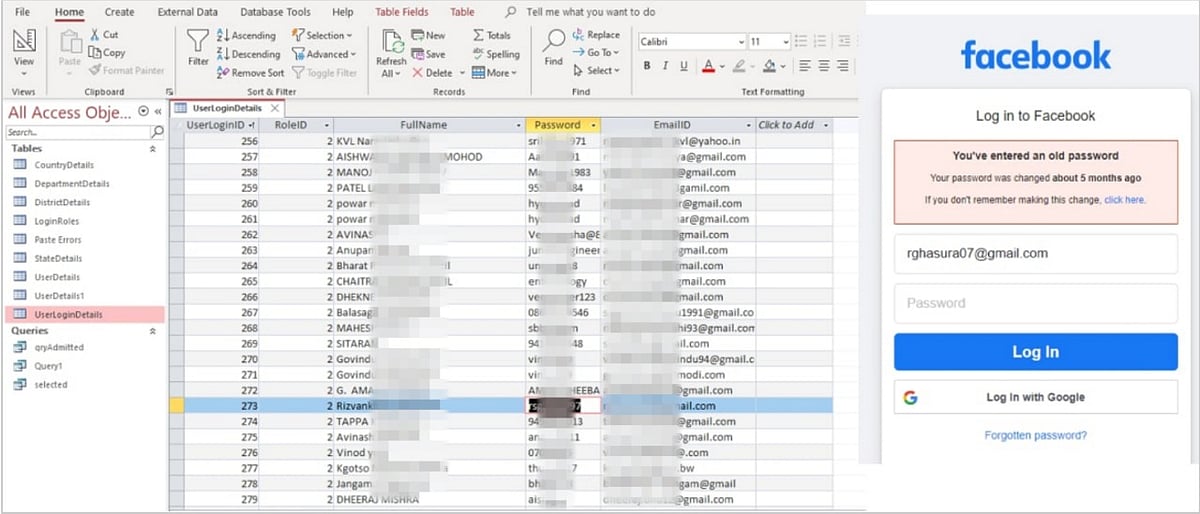The image size is (1200, 514).
Task: Open the font color A dropdown arrow
Action: pos(720,66)
